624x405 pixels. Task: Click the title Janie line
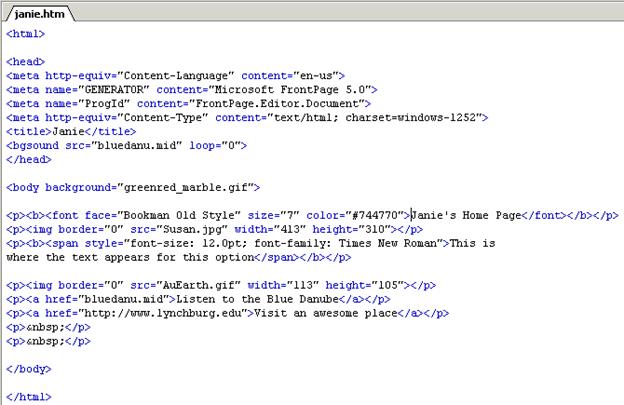tap(71, 132)
